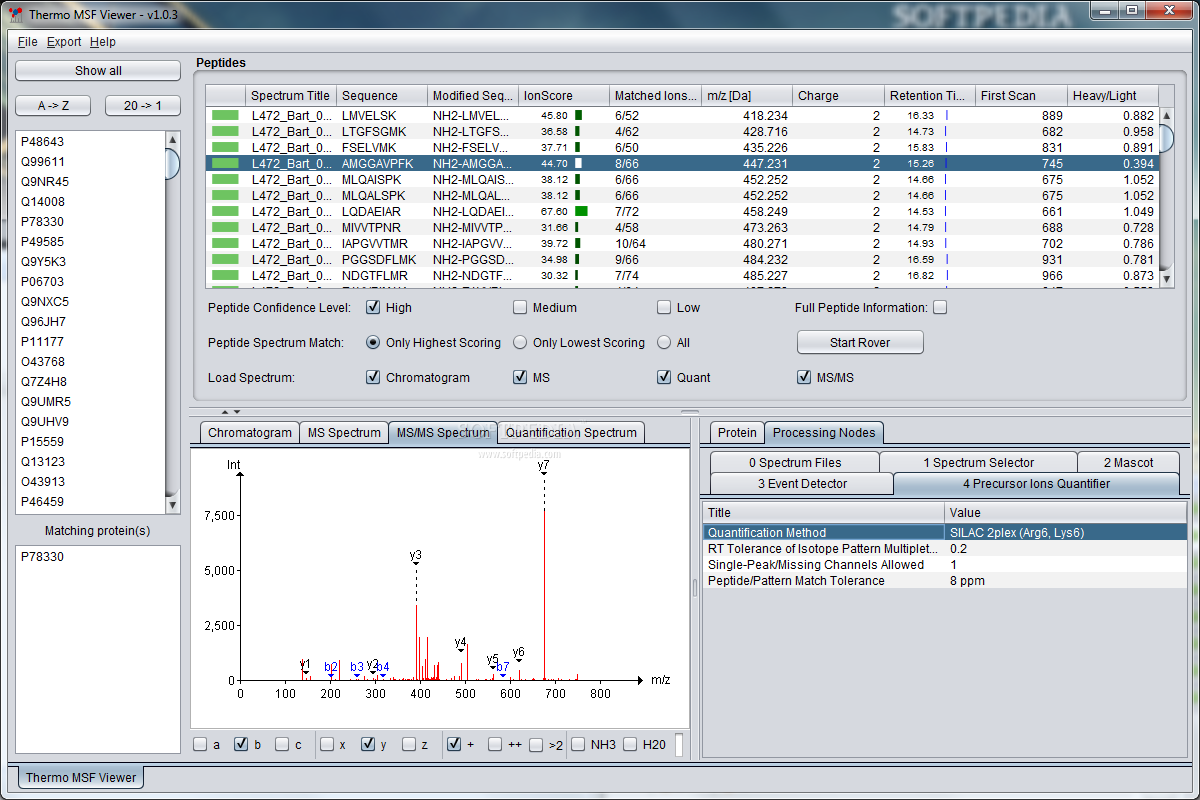Select the PGGSDFLMK peptide row
The height and width of the screenshot is (800, 1200).
pyautogui.click(x=683, y=259)
